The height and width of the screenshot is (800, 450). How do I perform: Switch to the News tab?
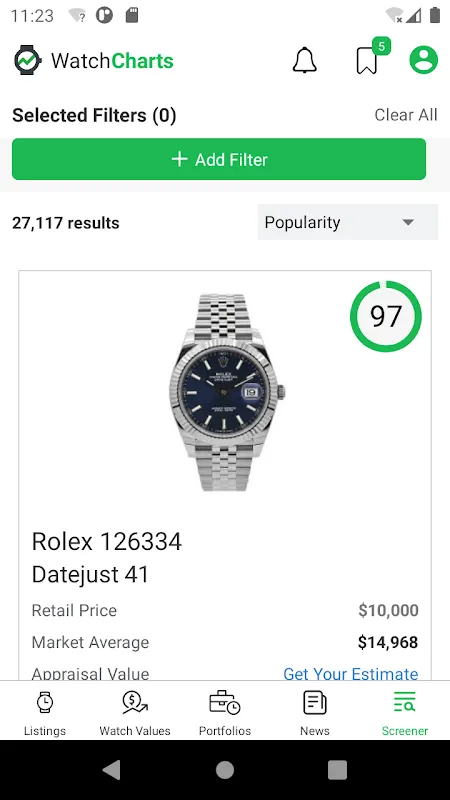tap(315, 713)
